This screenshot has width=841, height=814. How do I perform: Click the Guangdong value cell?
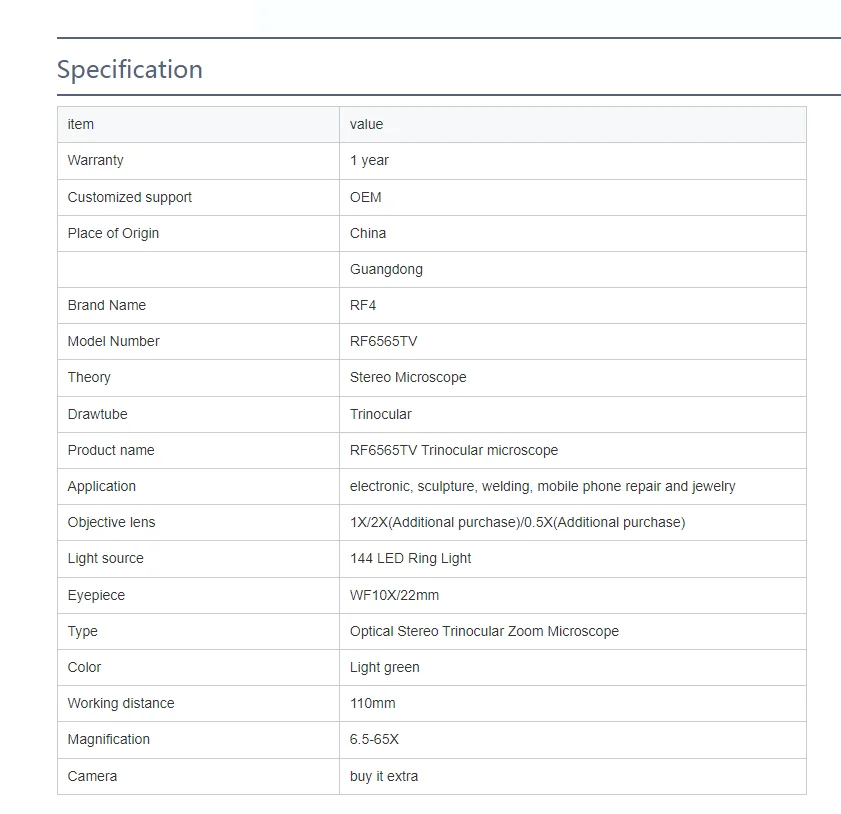(573, 269)
